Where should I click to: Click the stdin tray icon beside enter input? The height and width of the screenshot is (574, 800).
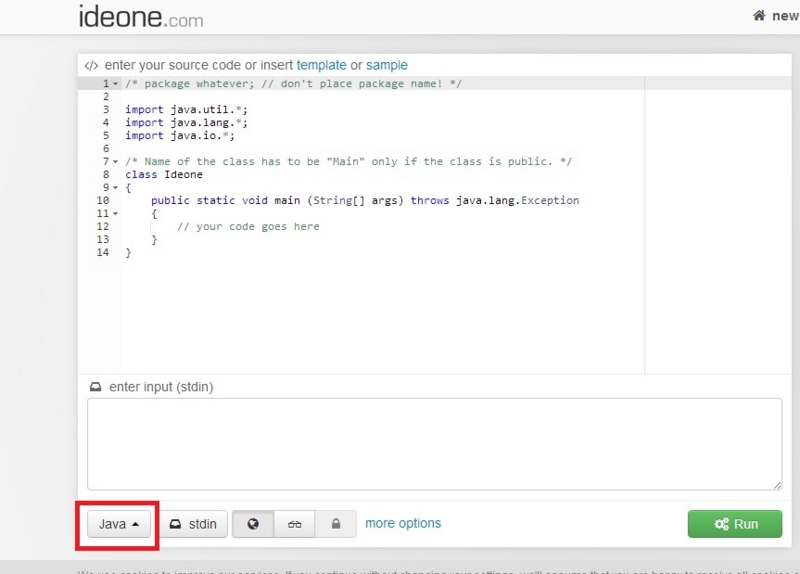(x=95, y=387)
